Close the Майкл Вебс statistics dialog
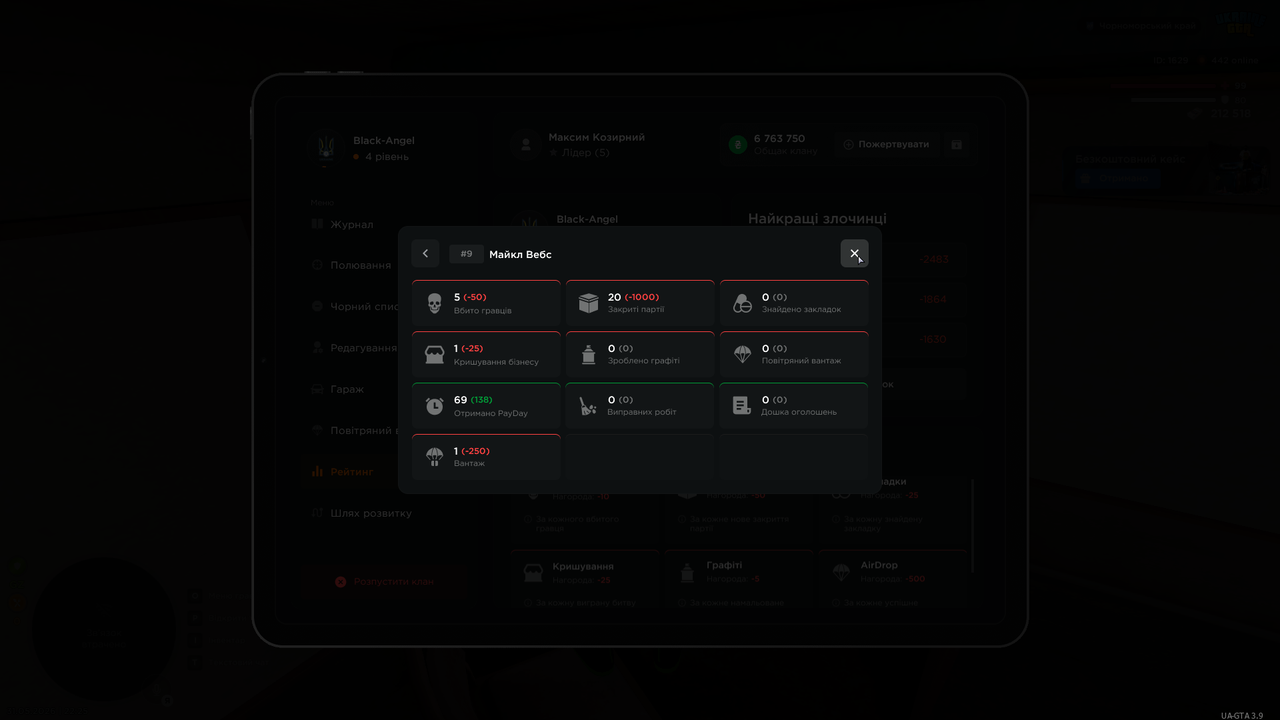The height and width of the screenshot is (720, 1280). point(854,254)
